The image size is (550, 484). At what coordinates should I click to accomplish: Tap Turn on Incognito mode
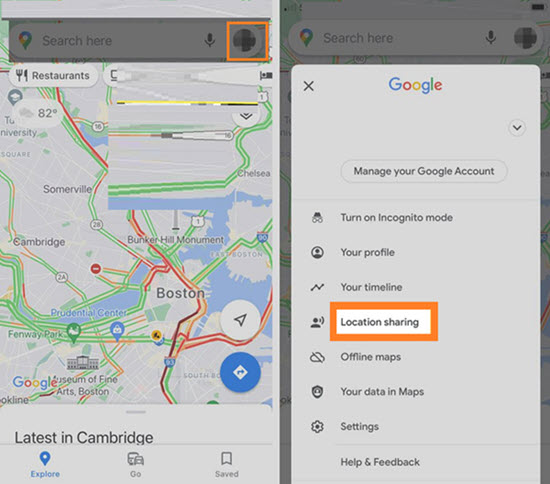pos(397,217)
